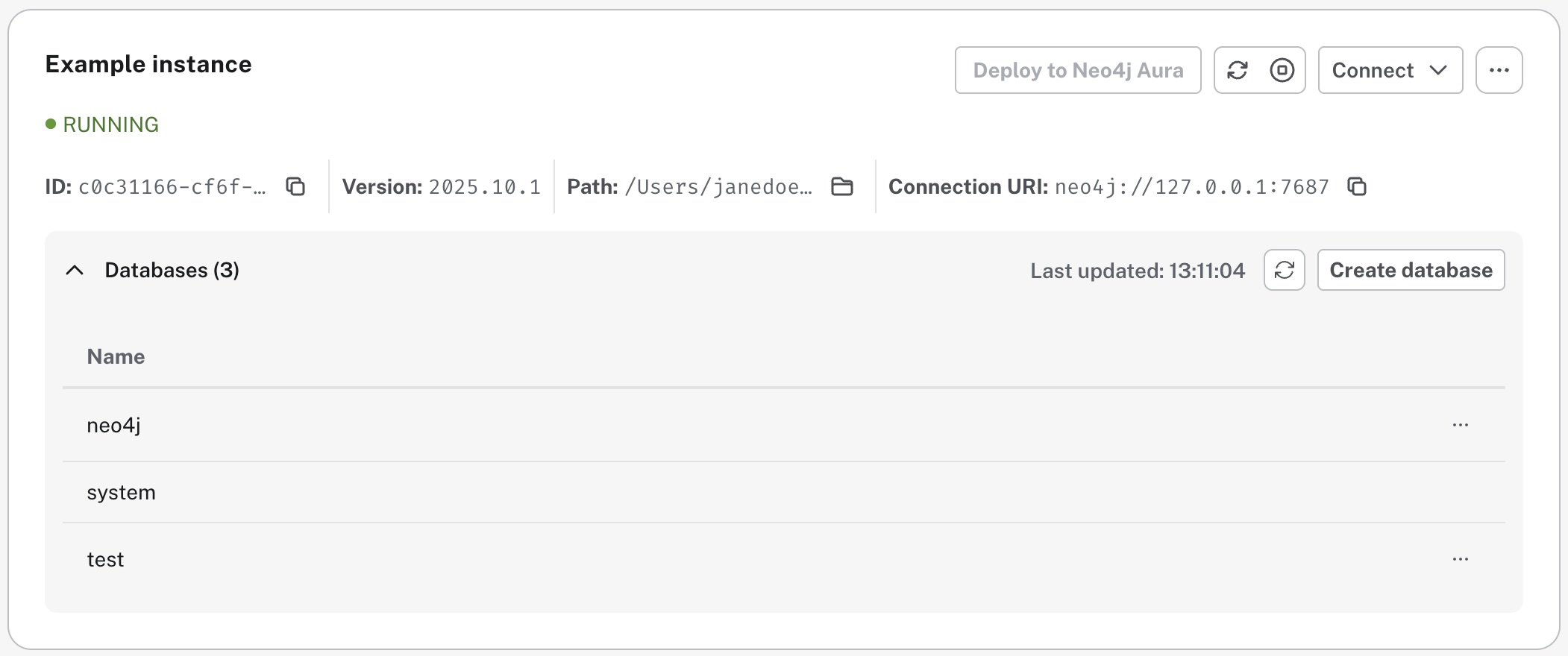Open more options for neo4j database

pos(1460,425)
